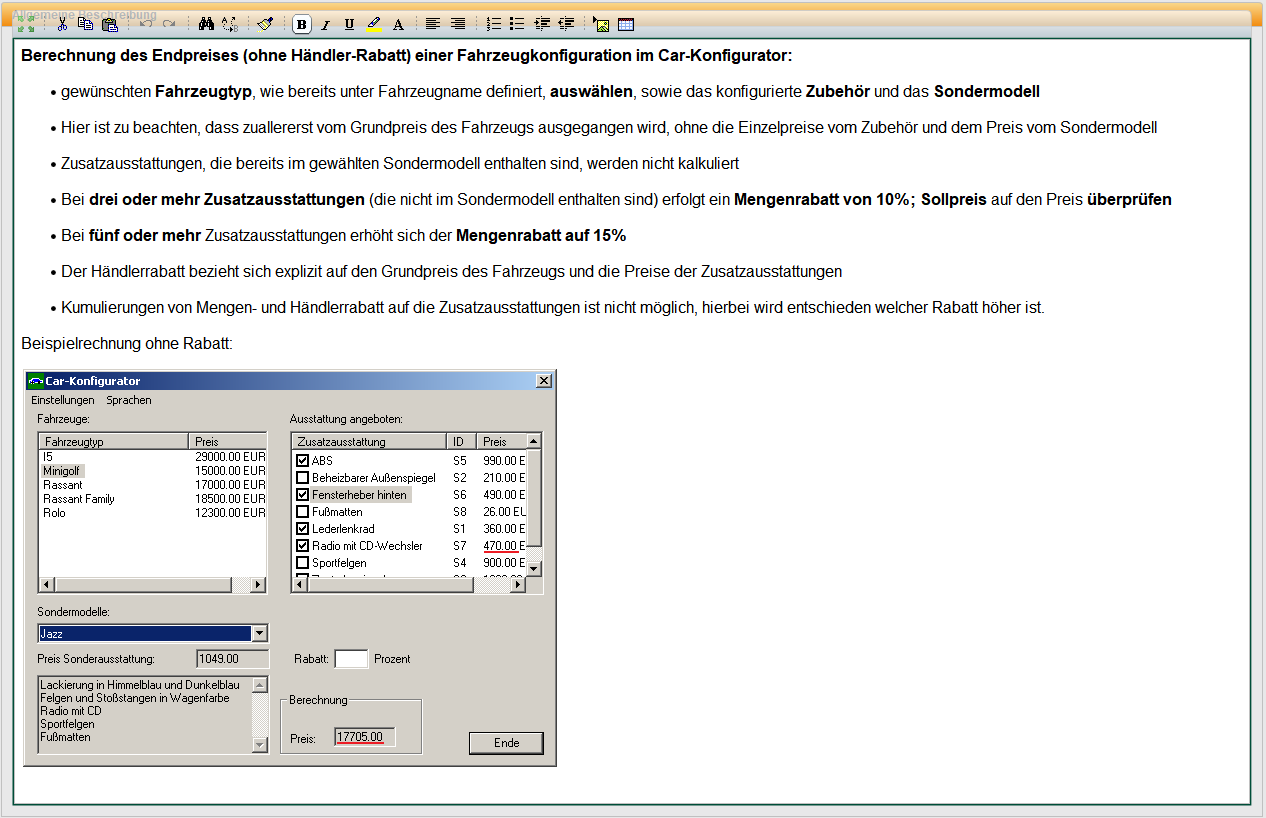Viewport: 1266px width, 818px height.
Task: Click the special equipment list down arrow
Action: coord(261,745)
